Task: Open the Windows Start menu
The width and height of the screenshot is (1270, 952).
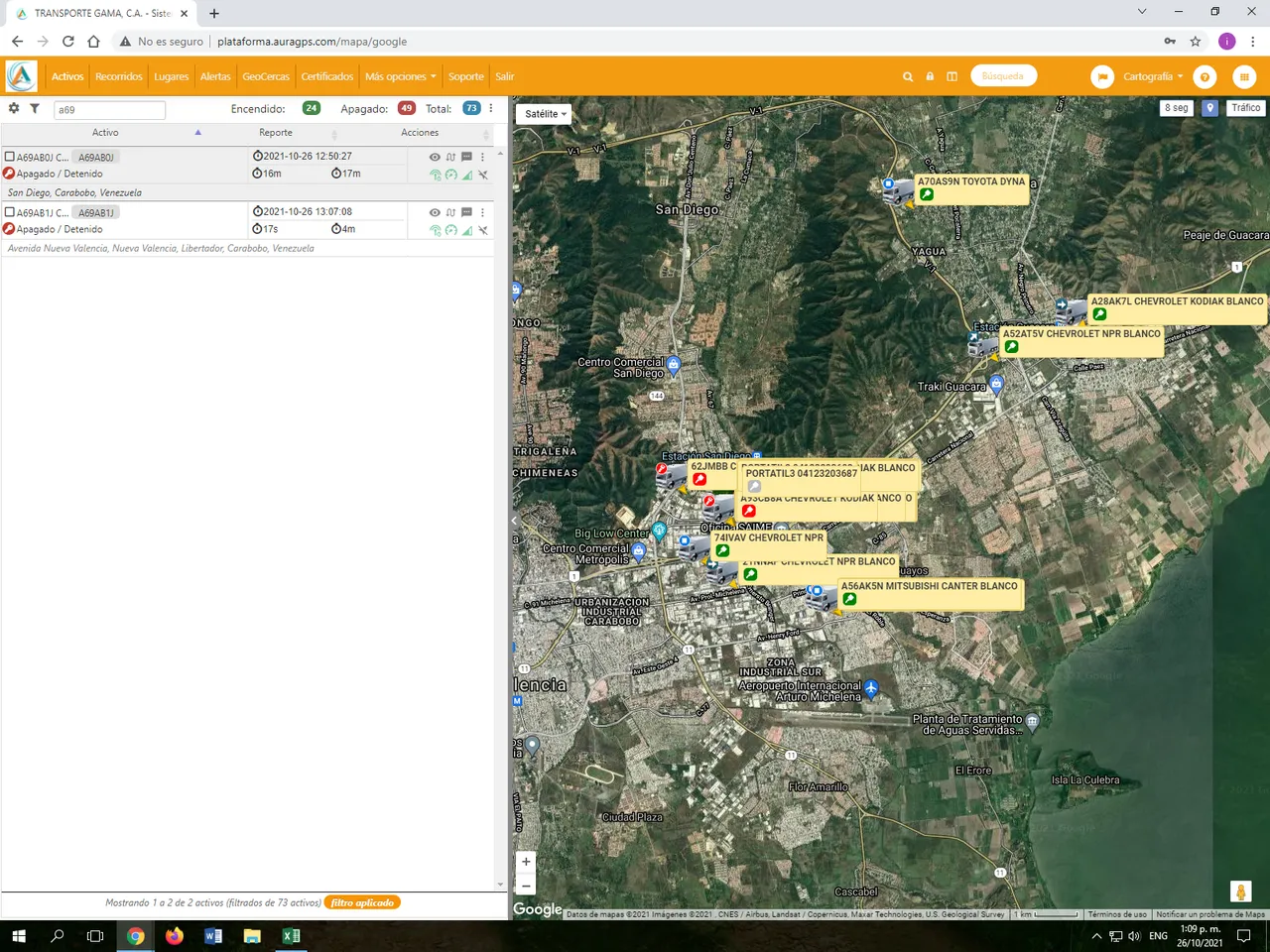Action: [x=18, y=935]
